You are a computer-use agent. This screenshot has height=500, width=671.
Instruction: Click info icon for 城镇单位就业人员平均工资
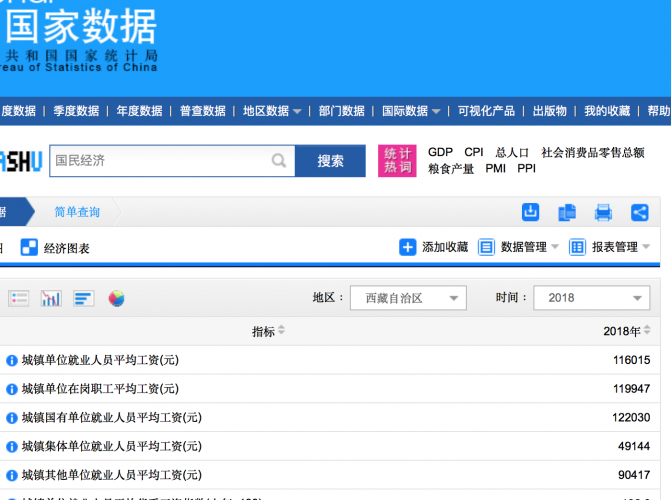(12, 360)
